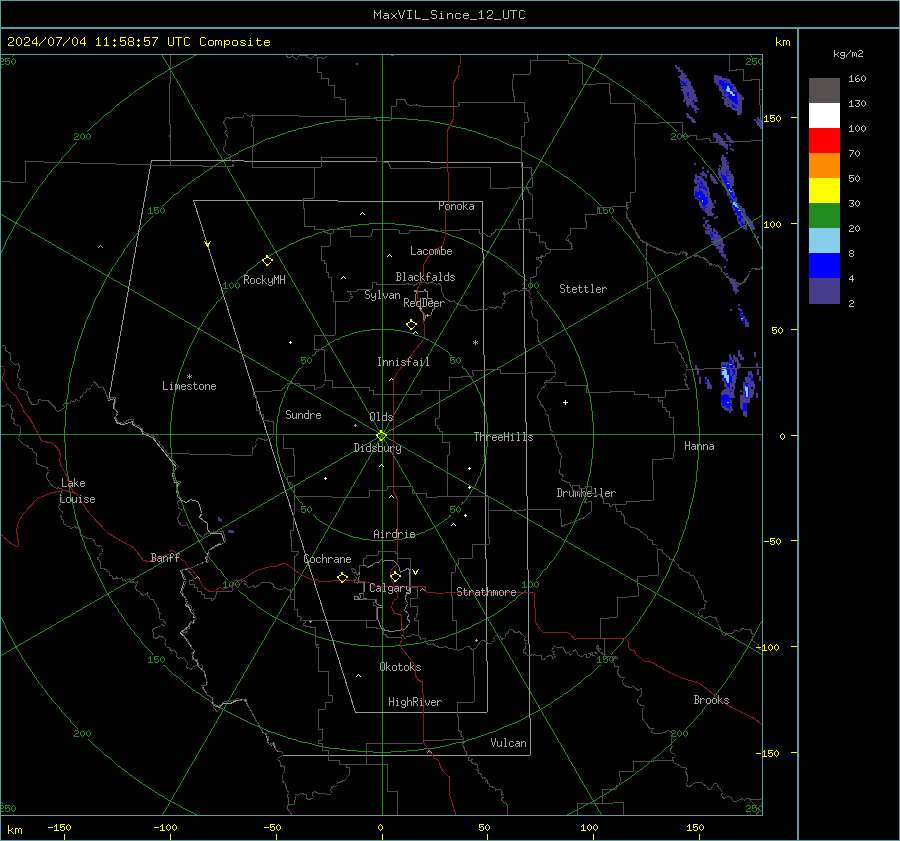Click the Blackfalds town label
900x841 pixels.
tap(425, 277)
